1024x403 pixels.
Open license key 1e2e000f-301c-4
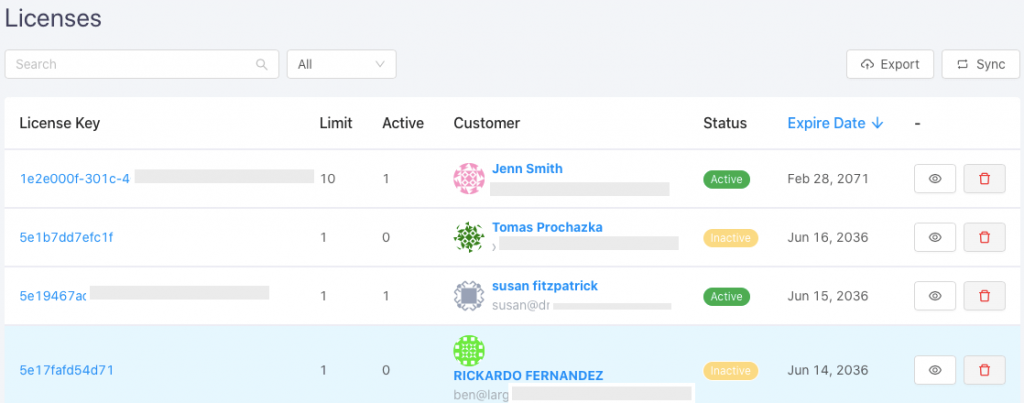tap(74, 178)
